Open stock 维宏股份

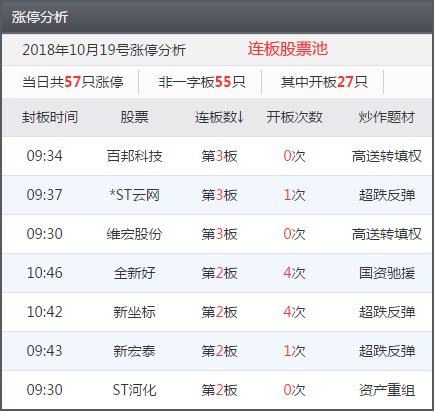(x=134, y=234)
